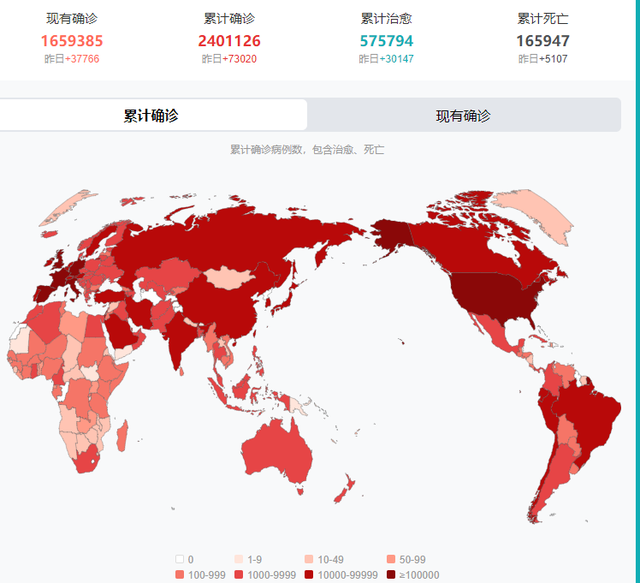The height and width of the screenshot is (583, 640).
Task: Select Mongolia on the map
Action: click(229, 278)
